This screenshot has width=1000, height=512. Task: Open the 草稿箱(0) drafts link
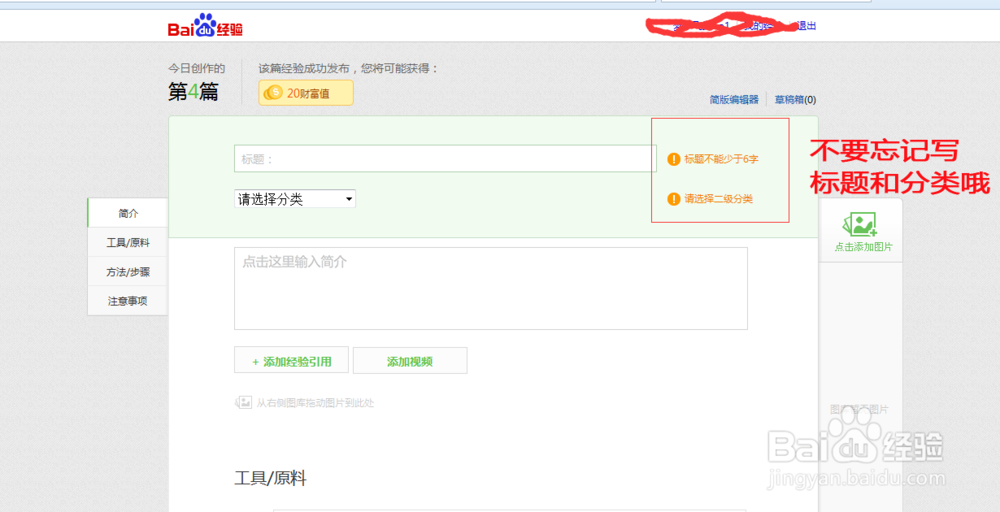795,99
